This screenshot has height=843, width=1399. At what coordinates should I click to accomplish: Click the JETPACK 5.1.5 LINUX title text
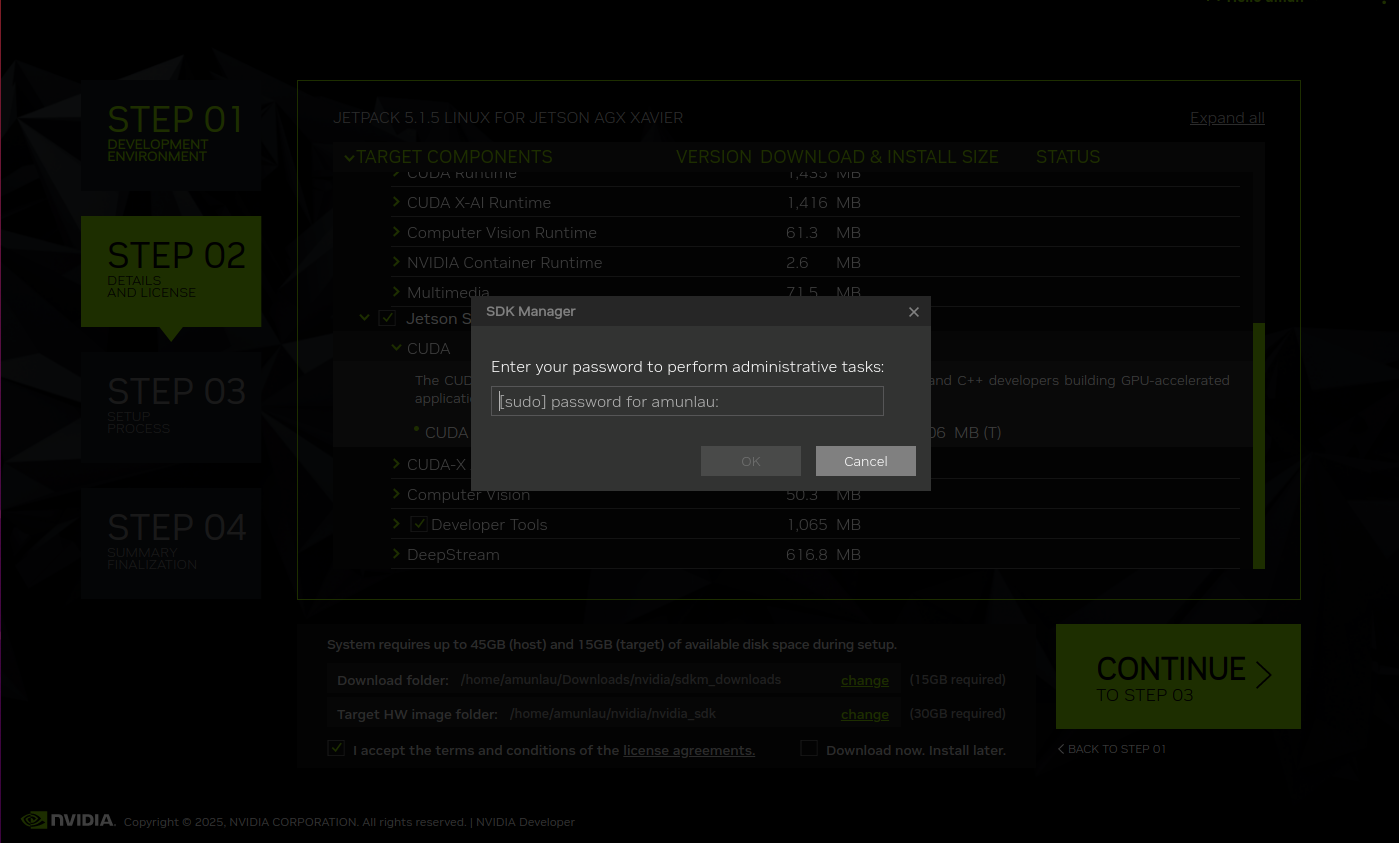(508, 118)
